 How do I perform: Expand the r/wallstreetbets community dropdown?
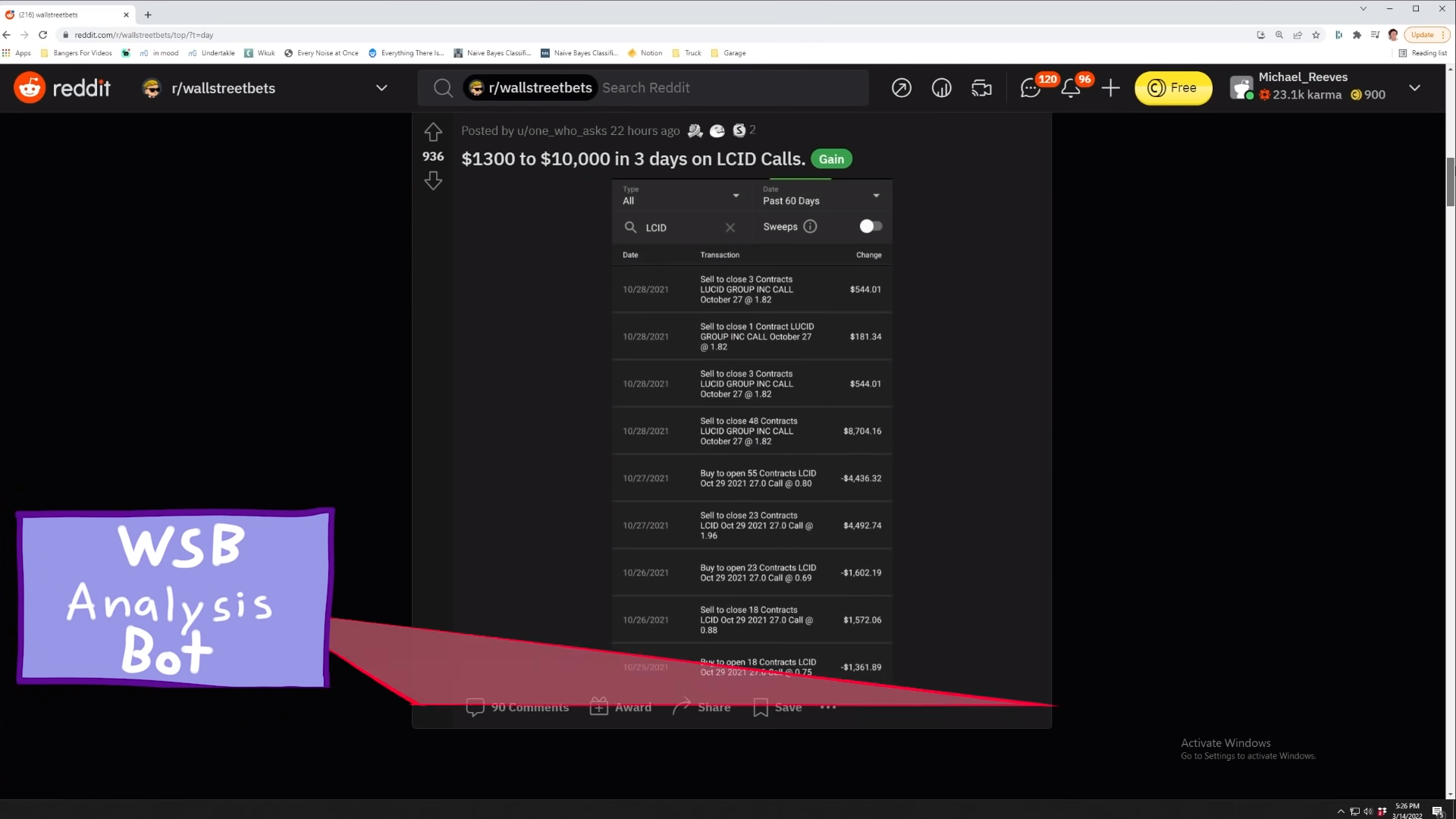381,88
